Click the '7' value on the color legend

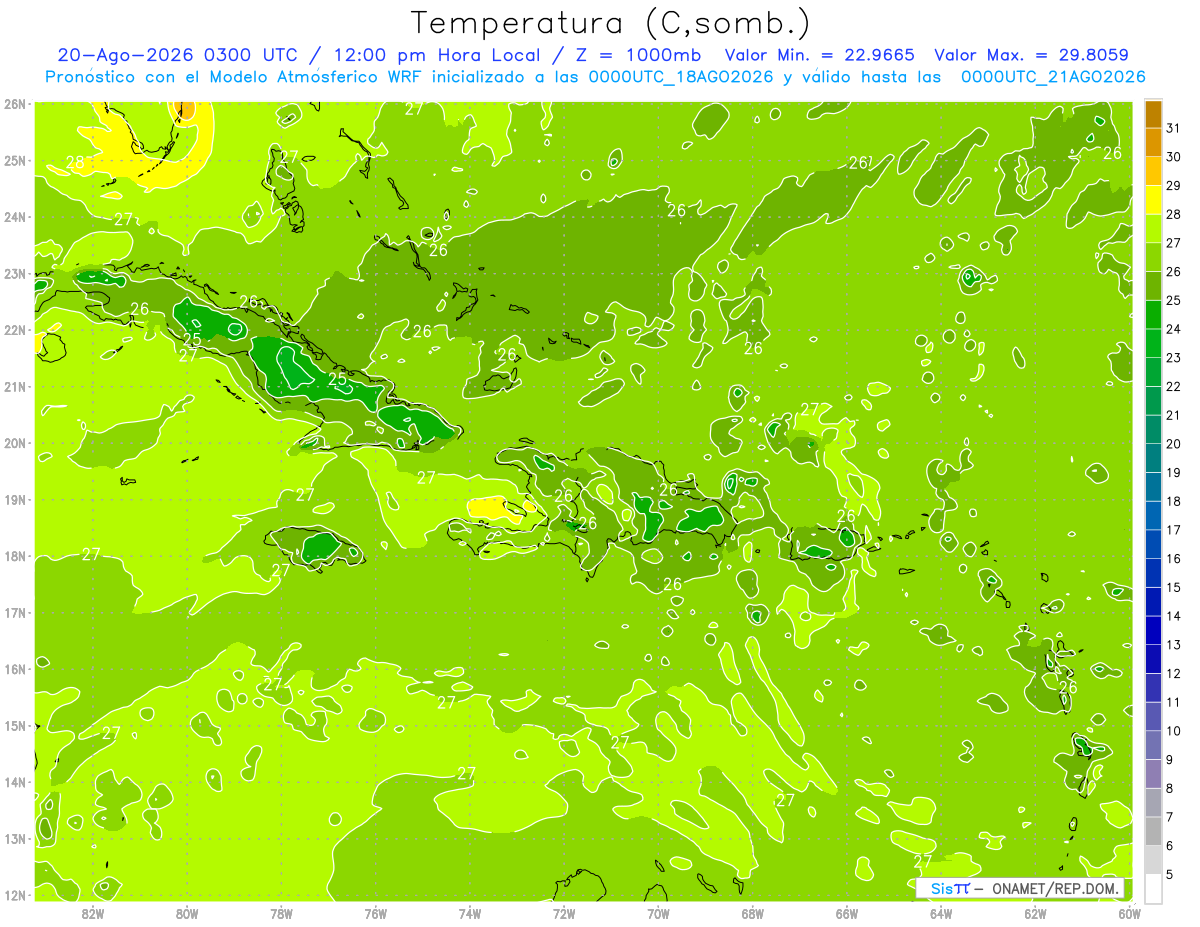(x=1170, y=817)
